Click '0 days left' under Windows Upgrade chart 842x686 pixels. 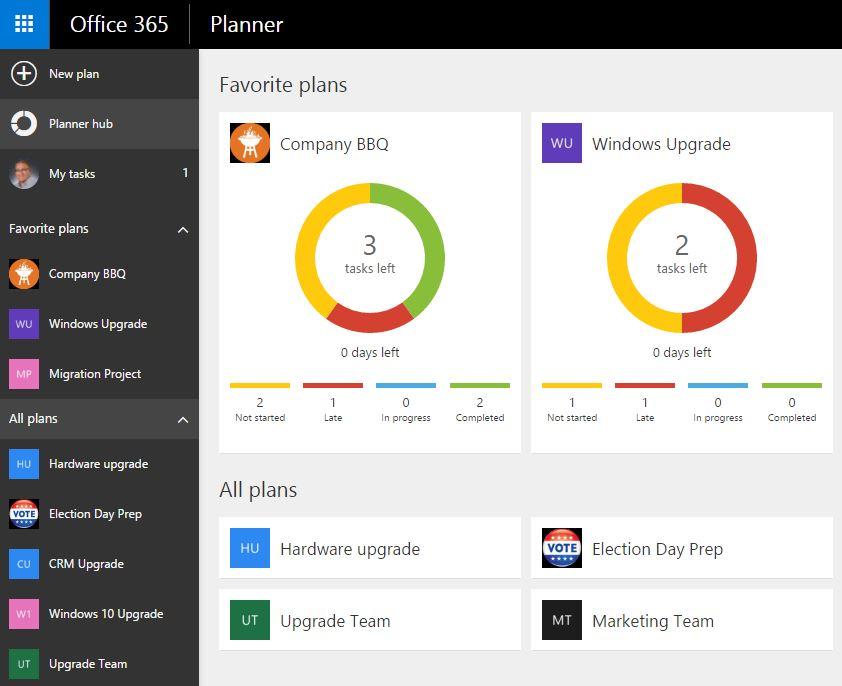click(682, 352)
